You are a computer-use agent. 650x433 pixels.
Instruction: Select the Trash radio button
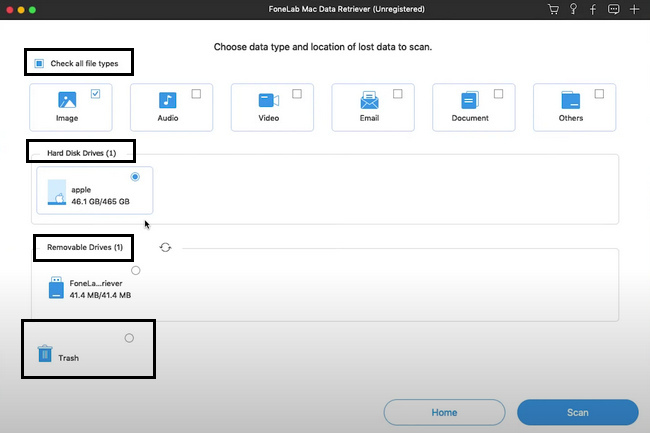[129, 338]
